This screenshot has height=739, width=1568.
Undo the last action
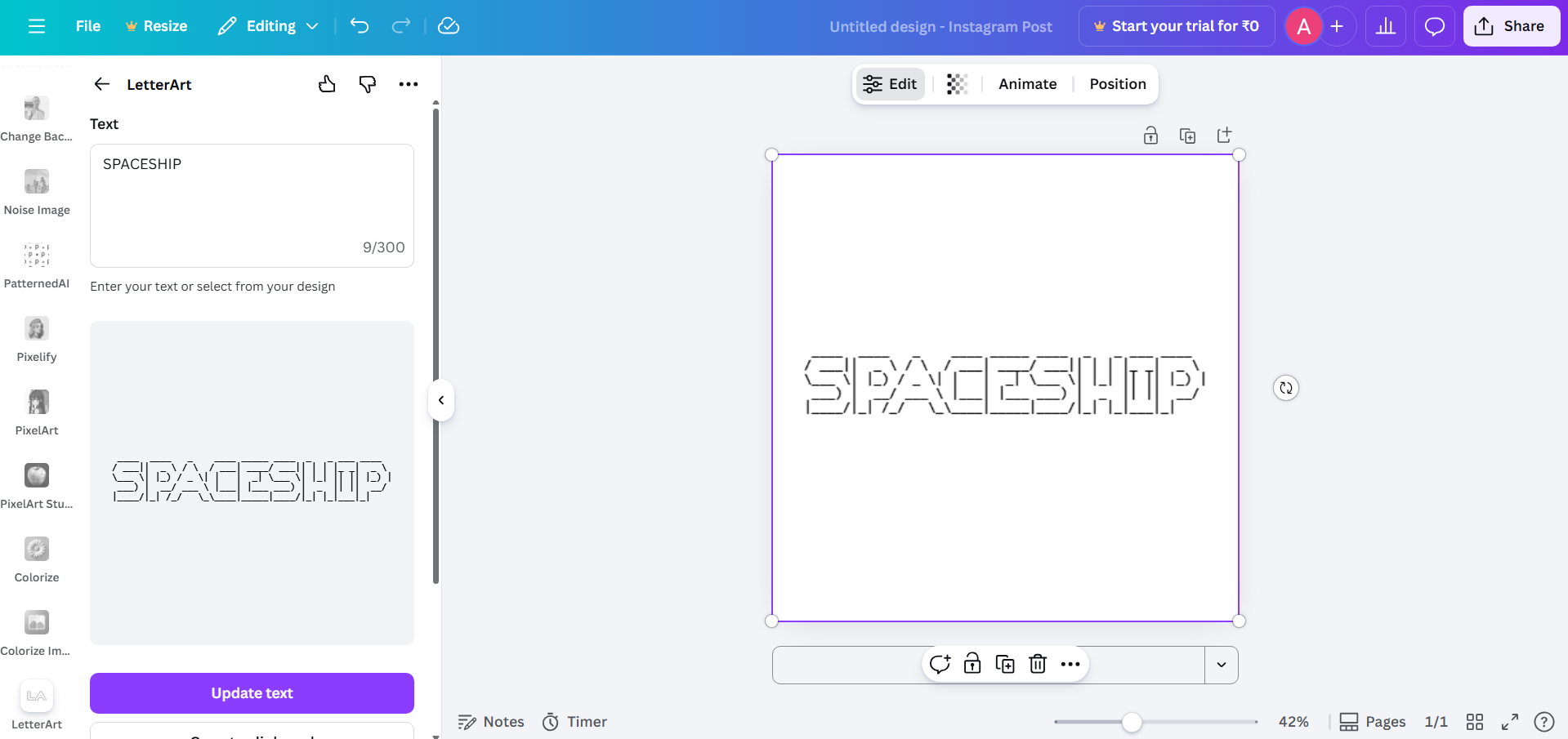point(360,26)
